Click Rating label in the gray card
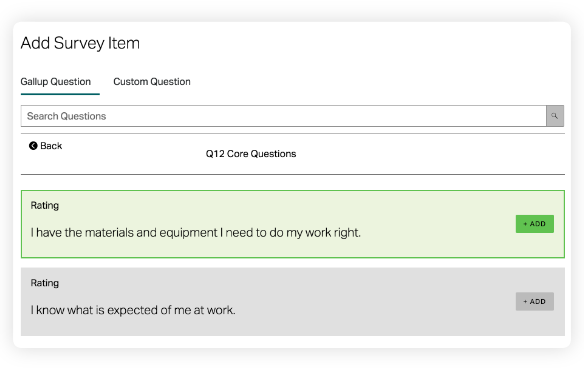The height and width of the screenshot is (380, 584). (x=45, y=283)
